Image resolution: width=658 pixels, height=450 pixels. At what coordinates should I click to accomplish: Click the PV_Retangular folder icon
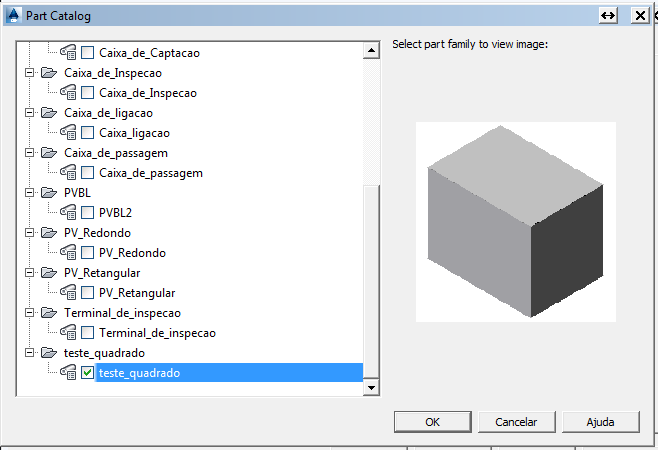click(x=49, y=272)
